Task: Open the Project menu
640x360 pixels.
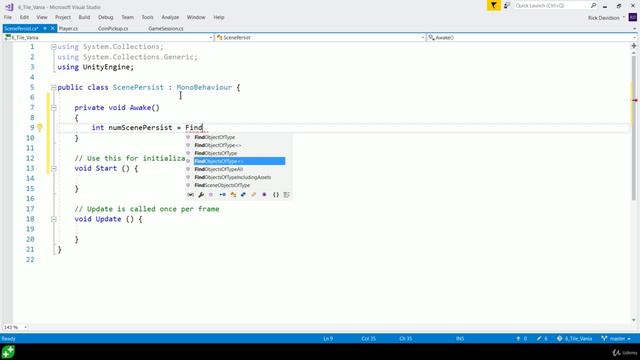Action: pos(63,17)
